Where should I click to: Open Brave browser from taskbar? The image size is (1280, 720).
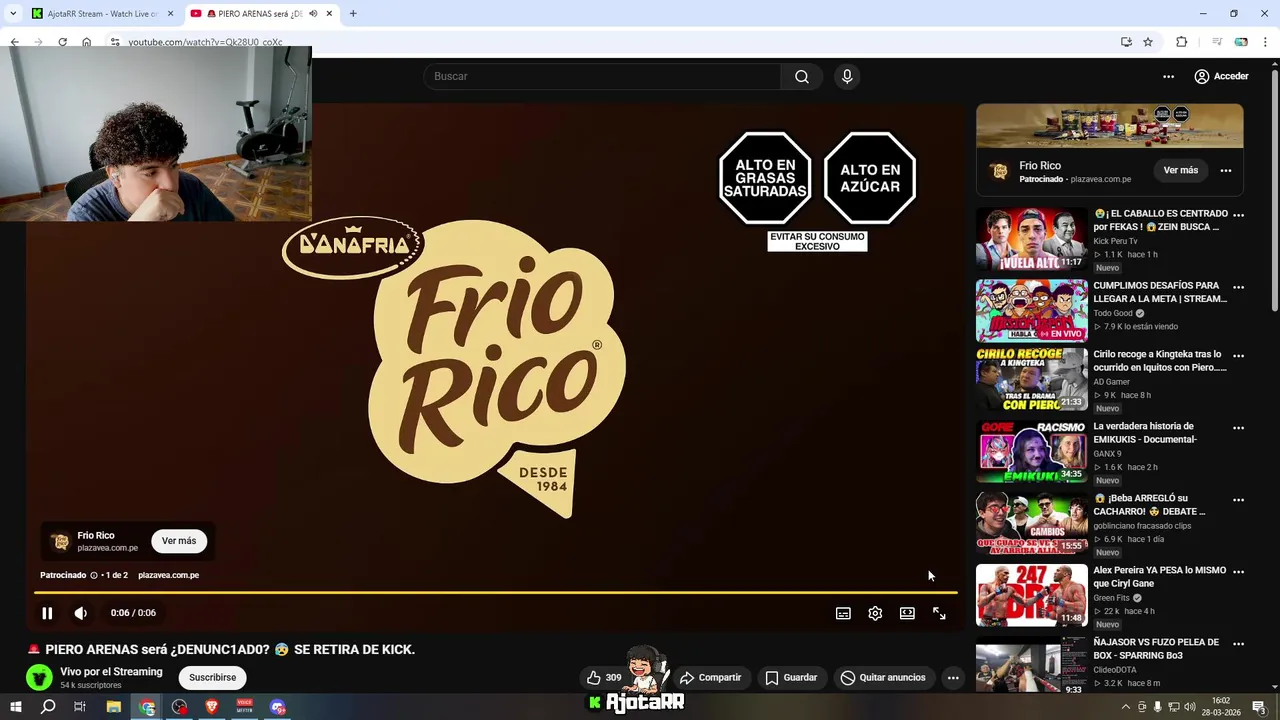(x=212, y=707)
